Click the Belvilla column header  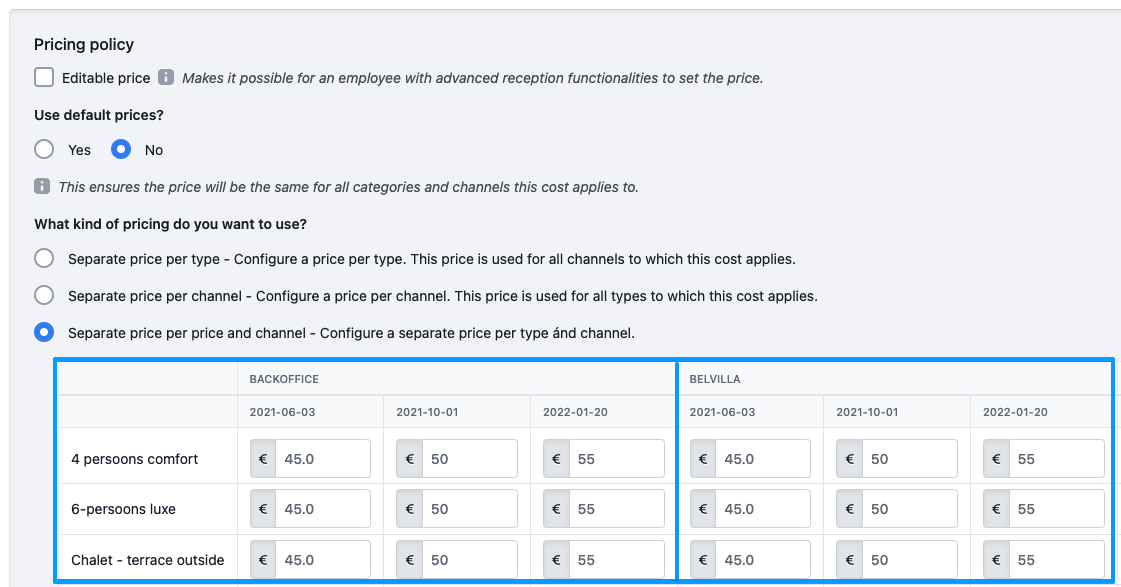click(715, 379)
